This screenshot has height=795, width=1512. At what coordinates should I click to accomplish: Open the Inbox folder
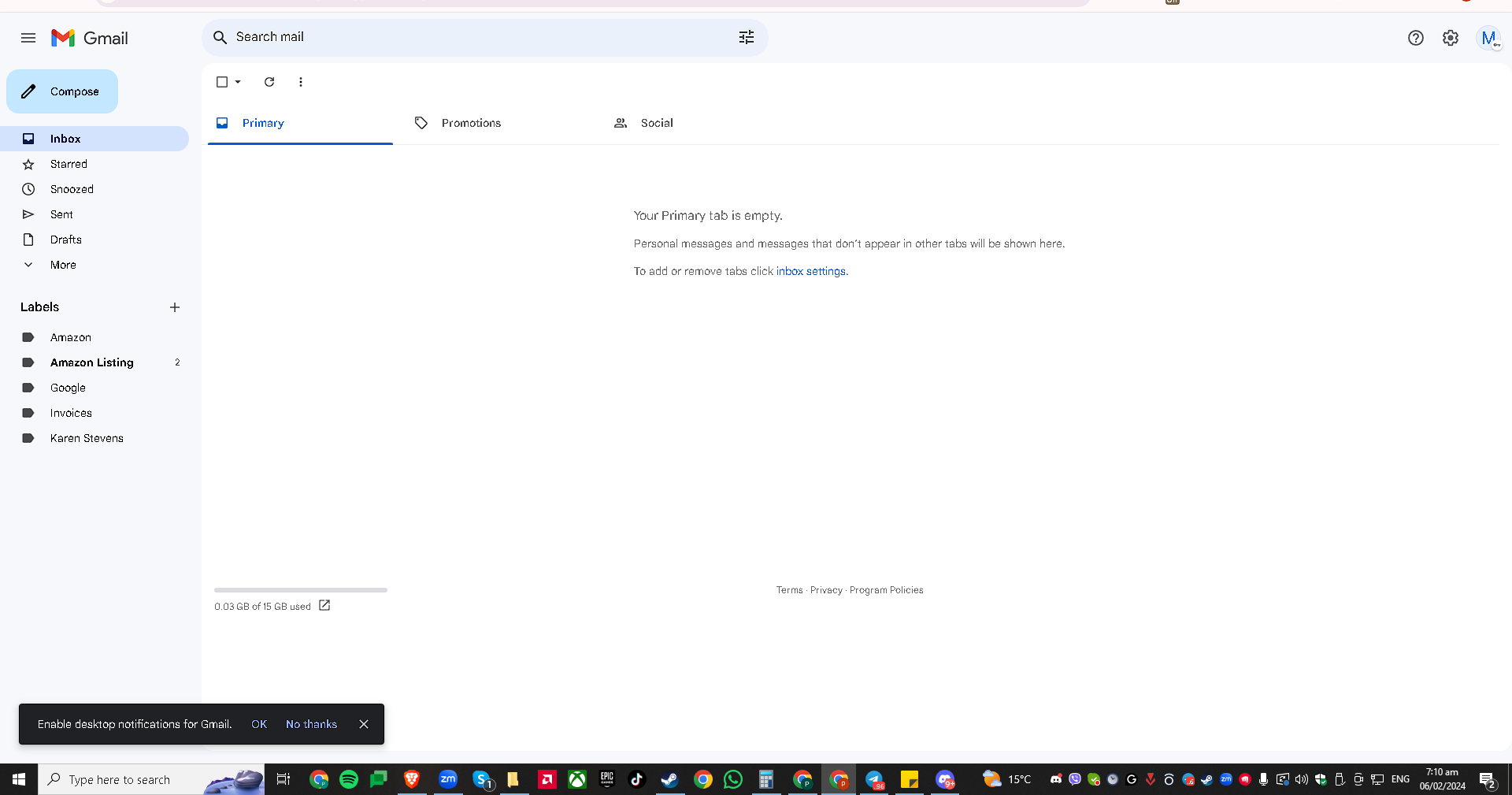click(x=94, y=139)
